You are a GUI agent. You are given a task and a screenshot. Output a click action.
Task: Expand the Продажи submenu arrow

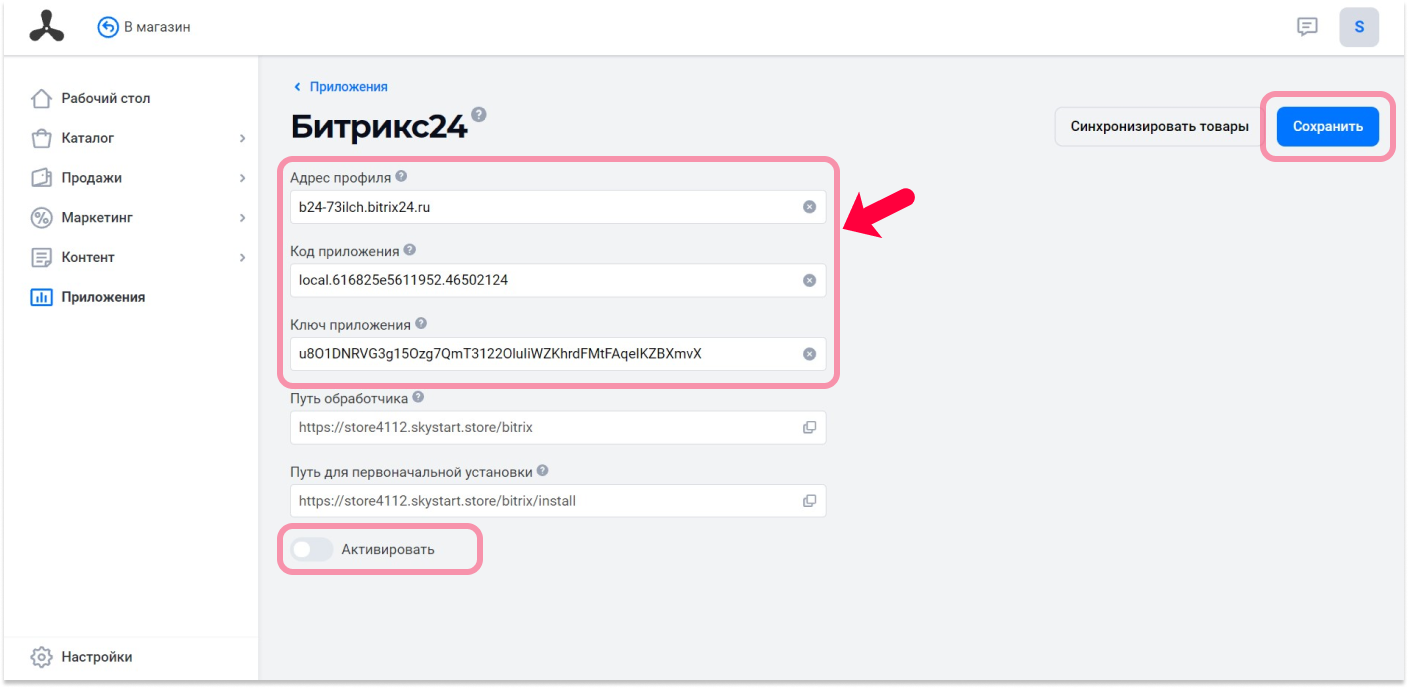(x=242, y=178)
